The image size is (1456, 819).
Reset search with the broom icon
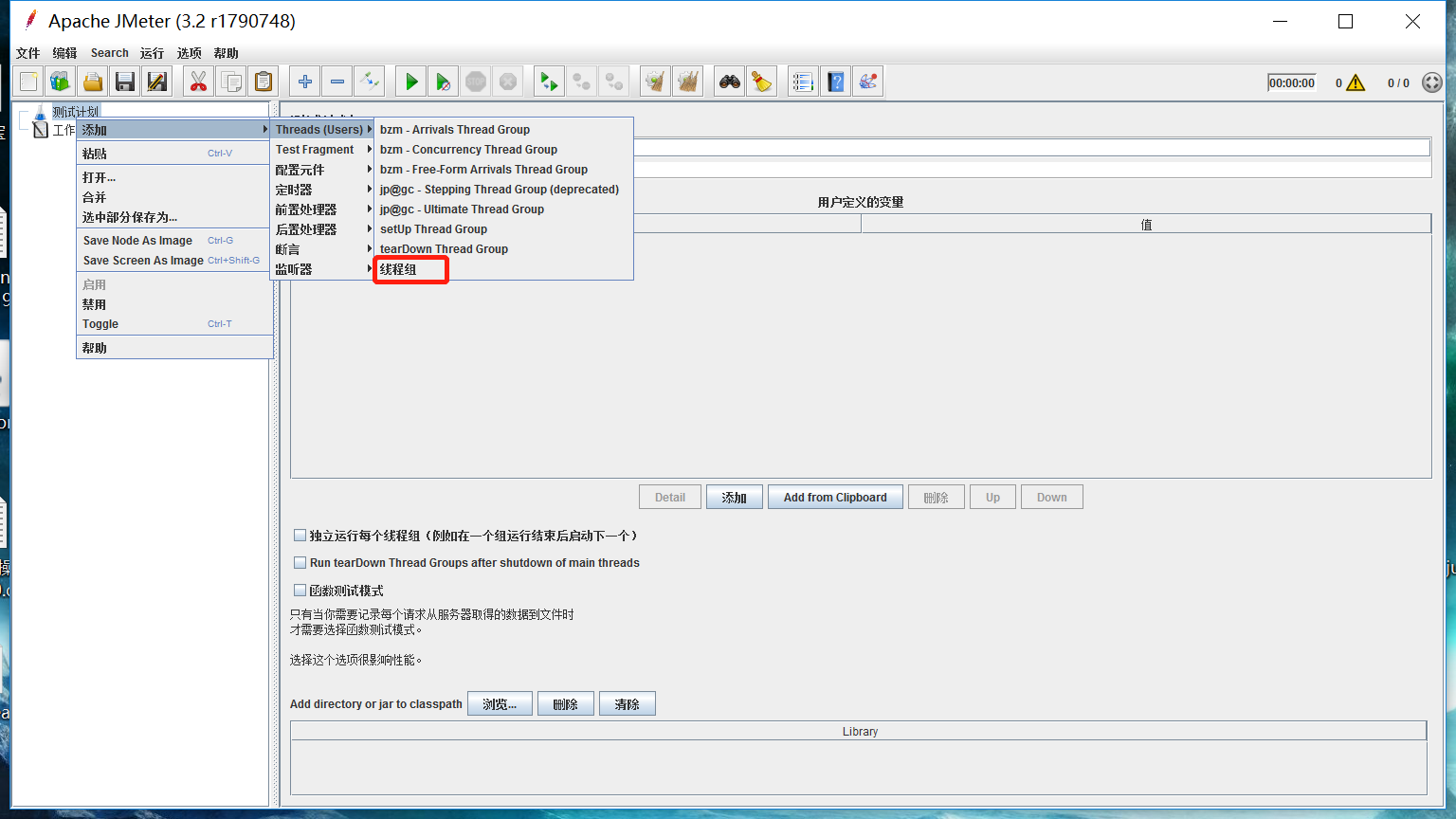click(x=762, y=82)
